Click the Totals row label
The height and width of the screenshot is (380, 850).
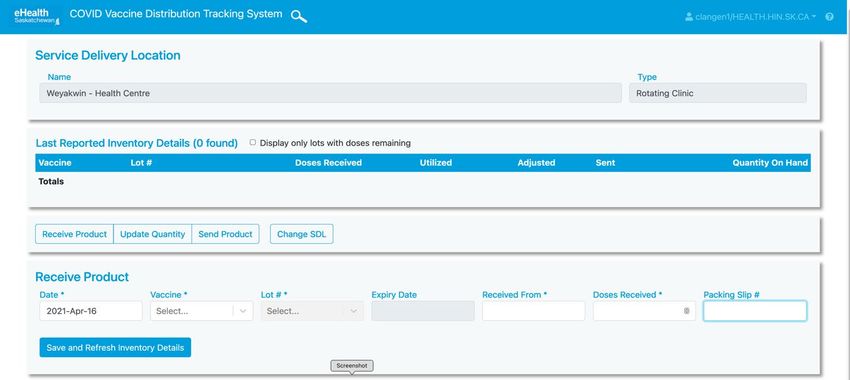pos(51,182)
